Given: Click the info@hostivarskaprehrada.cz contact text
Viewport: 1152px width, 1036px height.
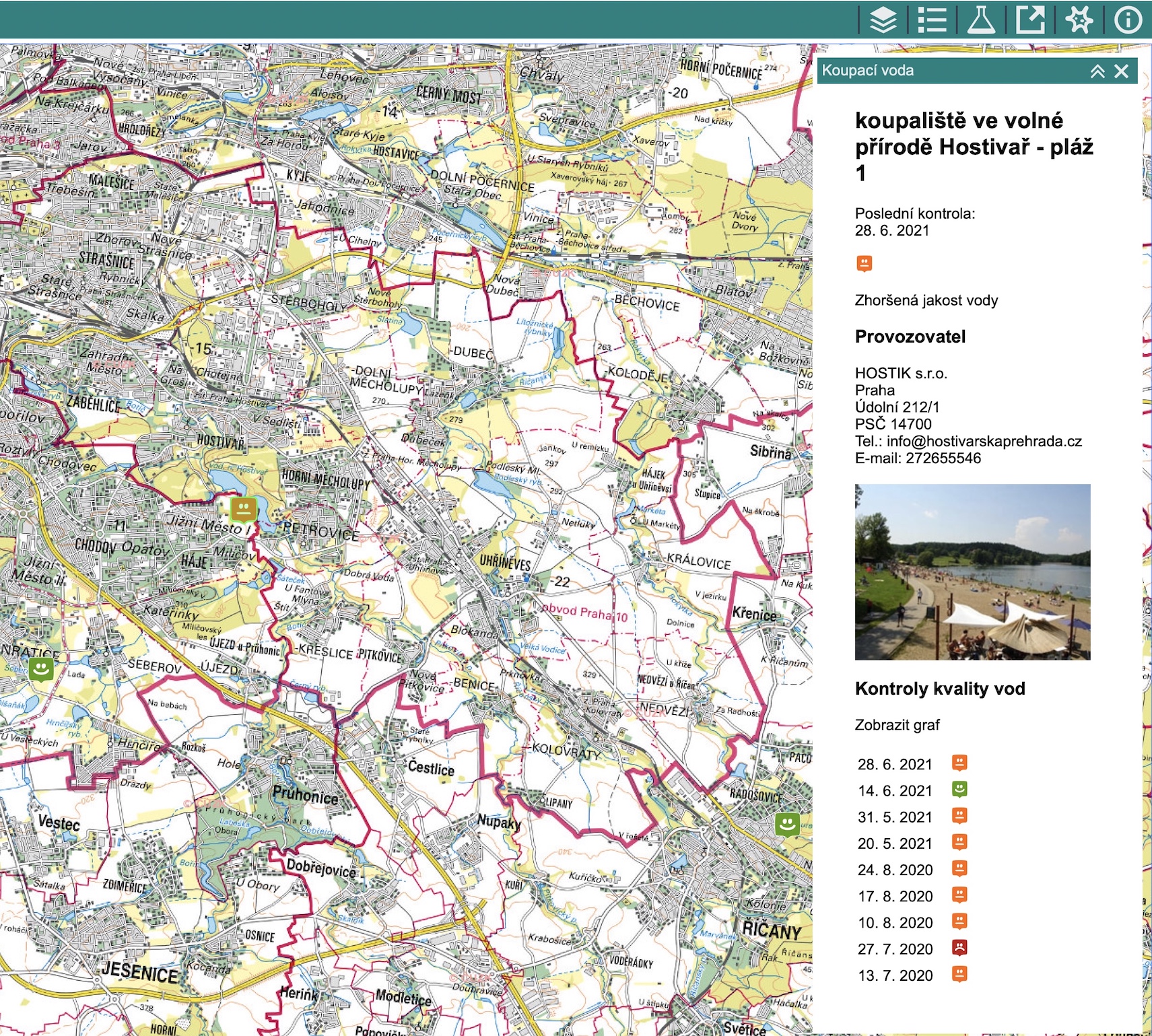Looking at the screenshot, I should [x=984, y=441].
